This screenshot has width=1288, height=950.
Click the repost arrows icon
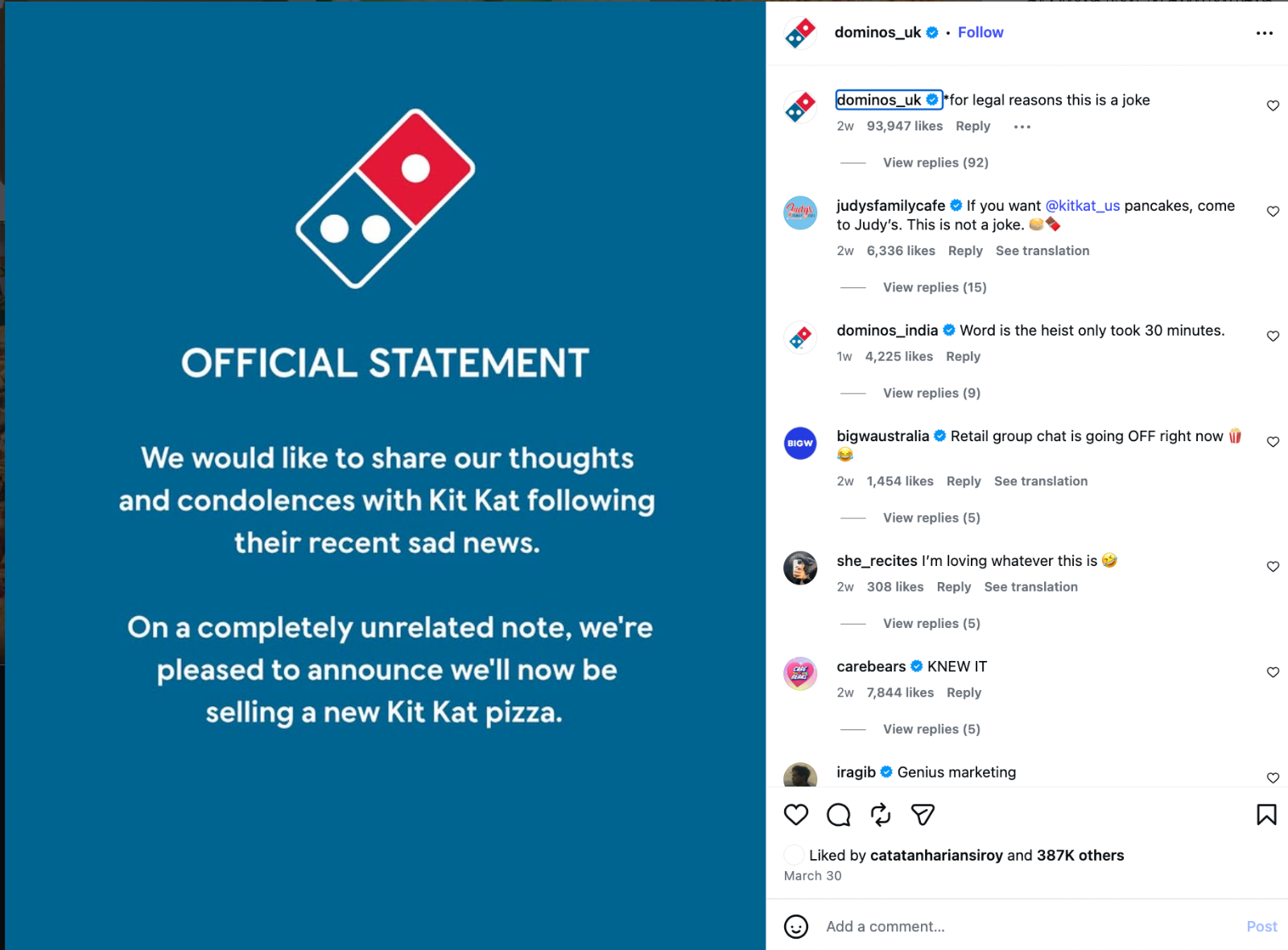point(881,815)
